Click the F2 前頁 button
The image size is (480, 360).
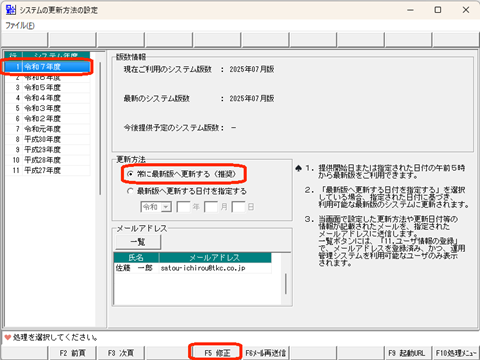[x=72, y=353]
